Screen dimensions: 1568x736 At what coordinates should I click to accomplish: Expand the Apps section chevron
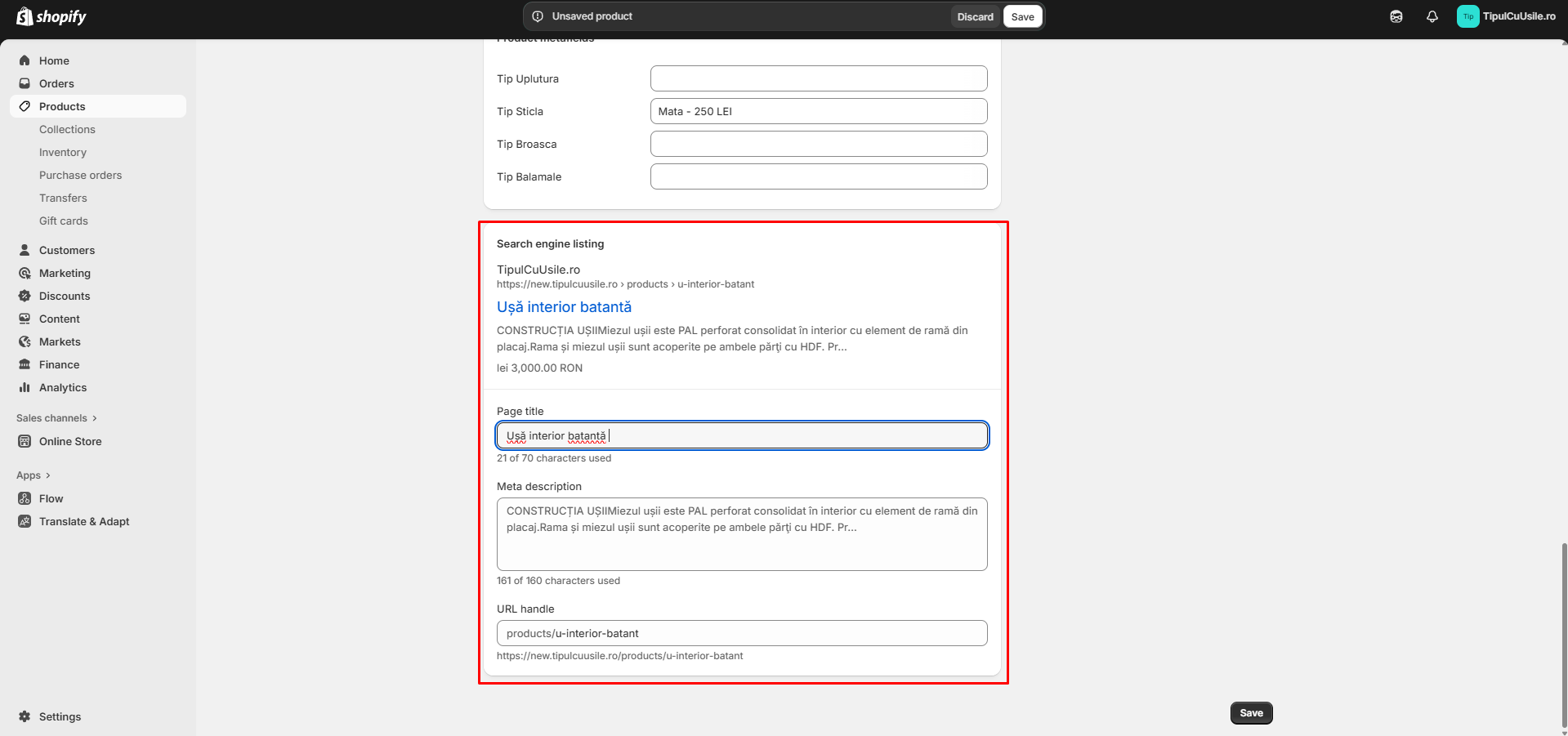[x=48, y=475]
